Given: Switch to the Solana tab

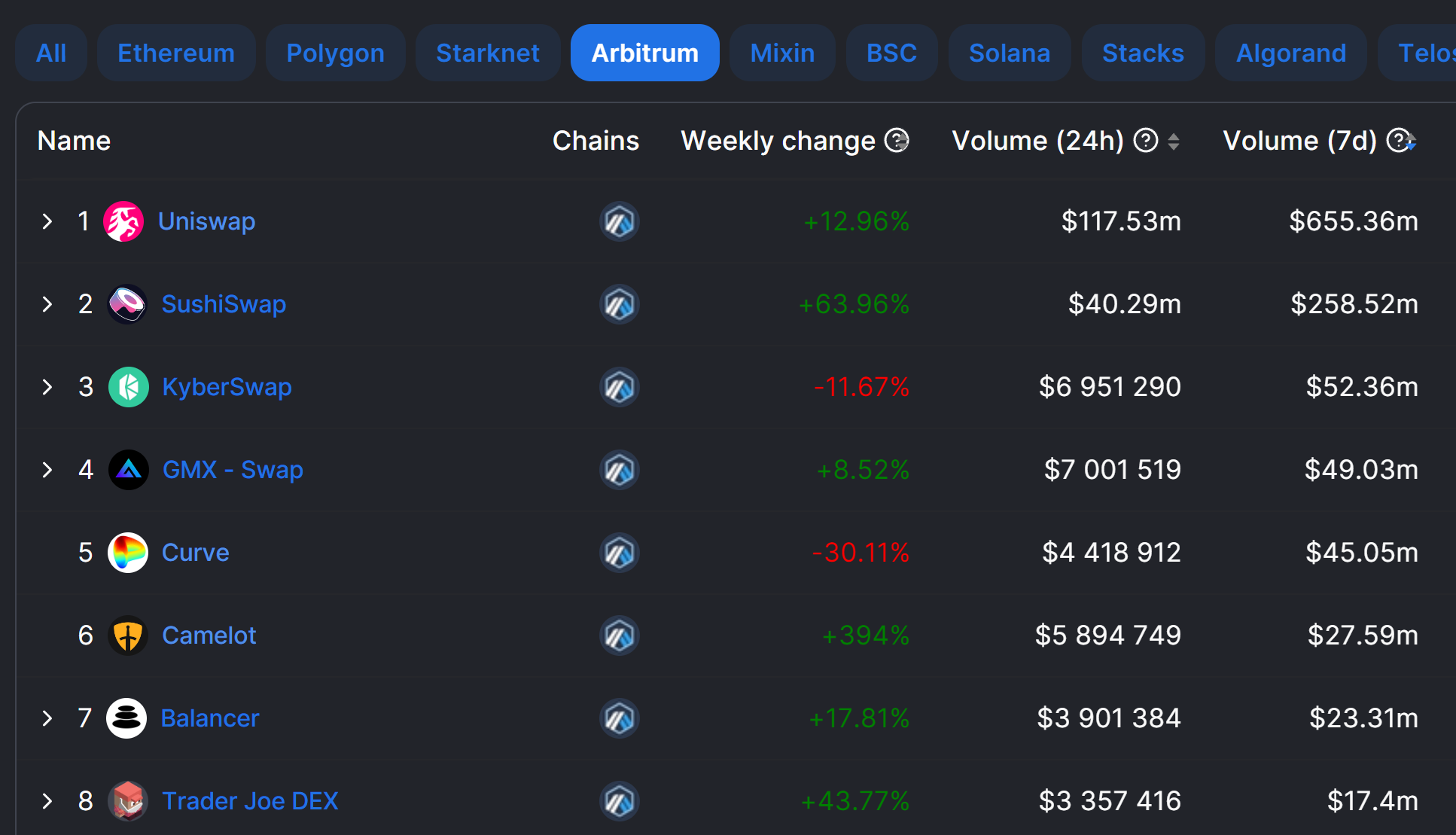Looking at the screenshot, I should click(x=1010, y=53).
